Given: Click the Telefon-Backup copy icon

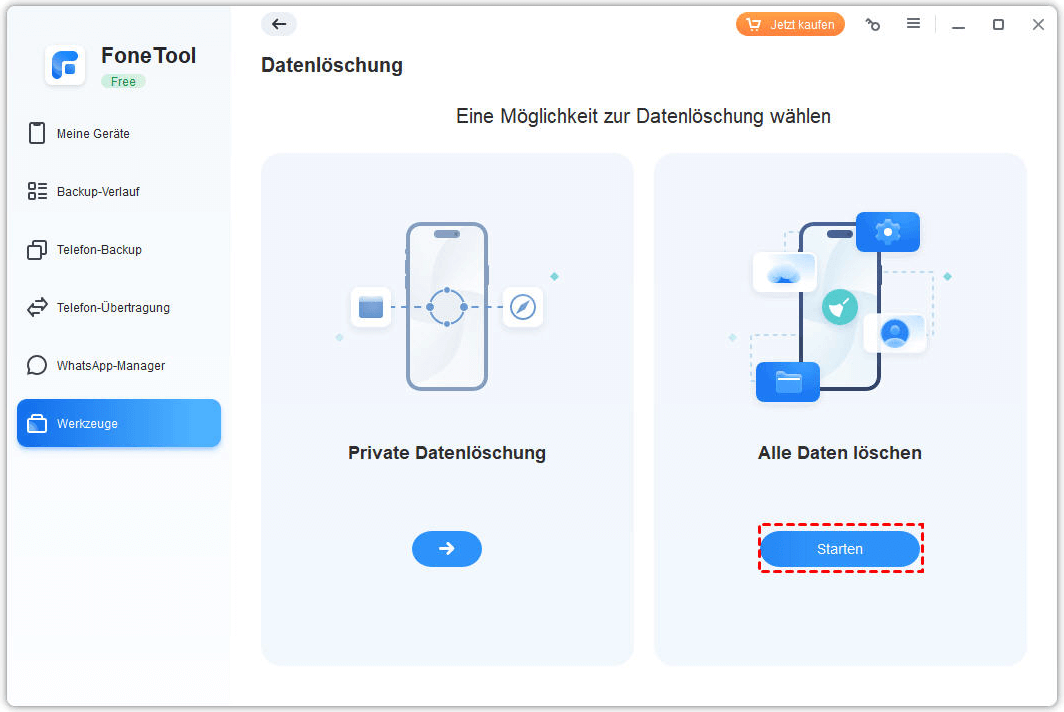Looking at the screenshot, I should click(x=37, y=249).
